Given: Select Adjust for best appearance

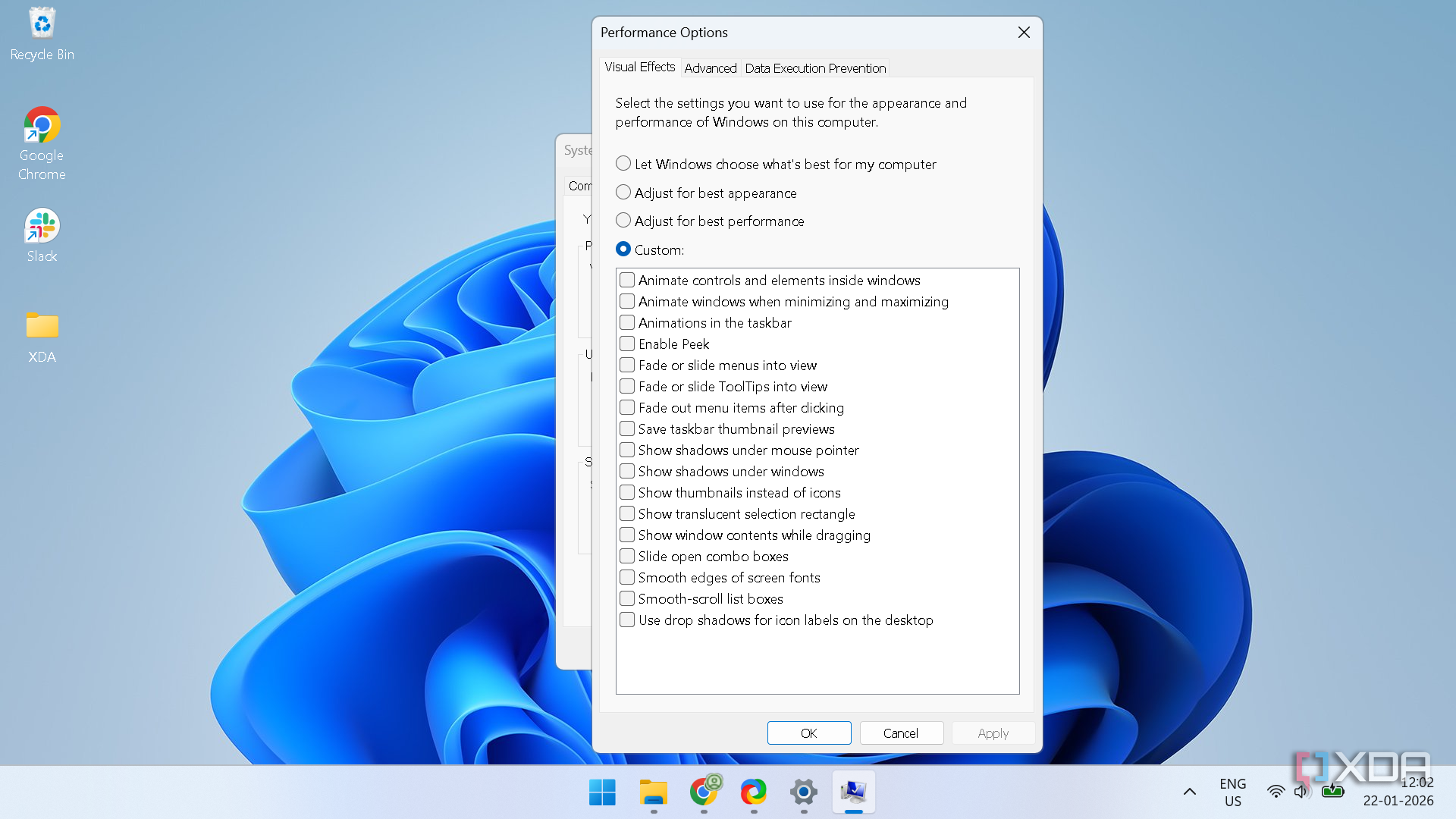Looking at the screenshot, I should pos(706,193).
